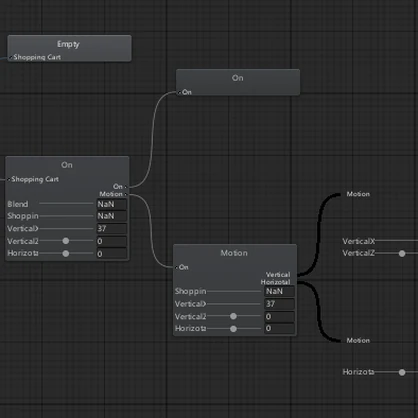Click Shoppin NaN field in Motion node
Image resolution: width=418 pixels, height=418 pixels.
point(279,291)
